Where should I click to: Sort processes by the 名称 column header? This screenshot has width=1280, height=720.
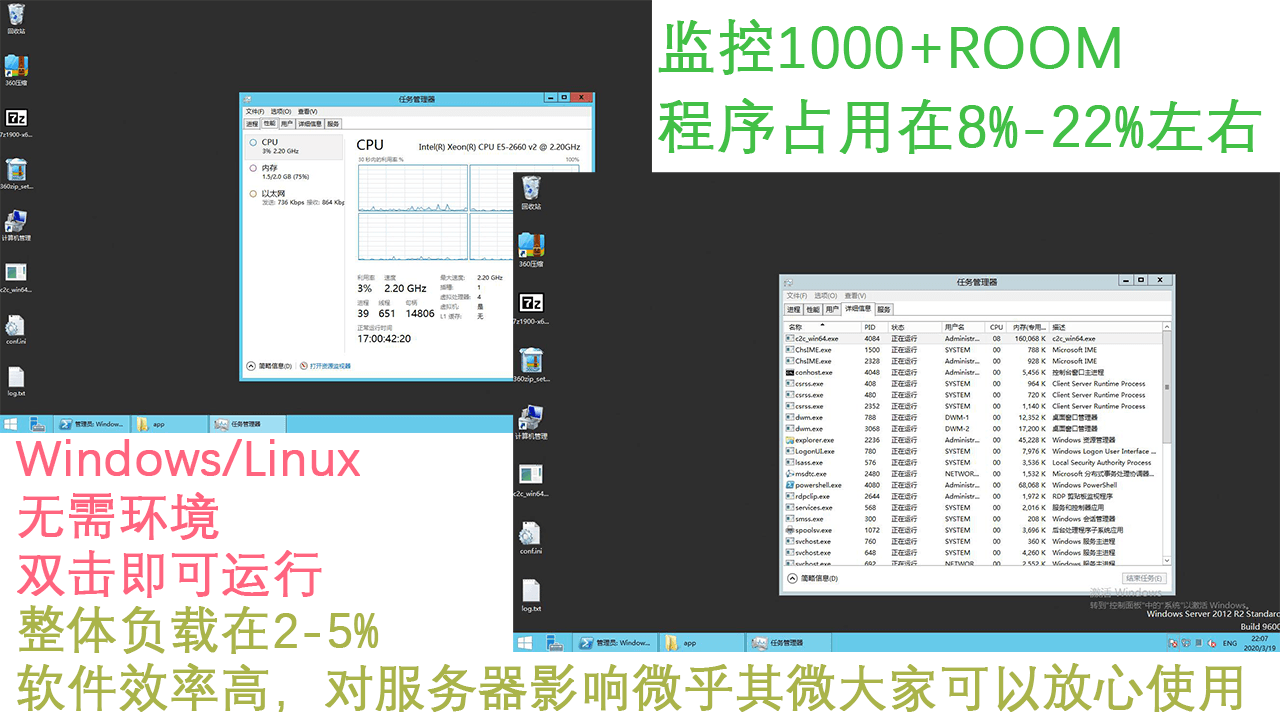click(822, 327)
